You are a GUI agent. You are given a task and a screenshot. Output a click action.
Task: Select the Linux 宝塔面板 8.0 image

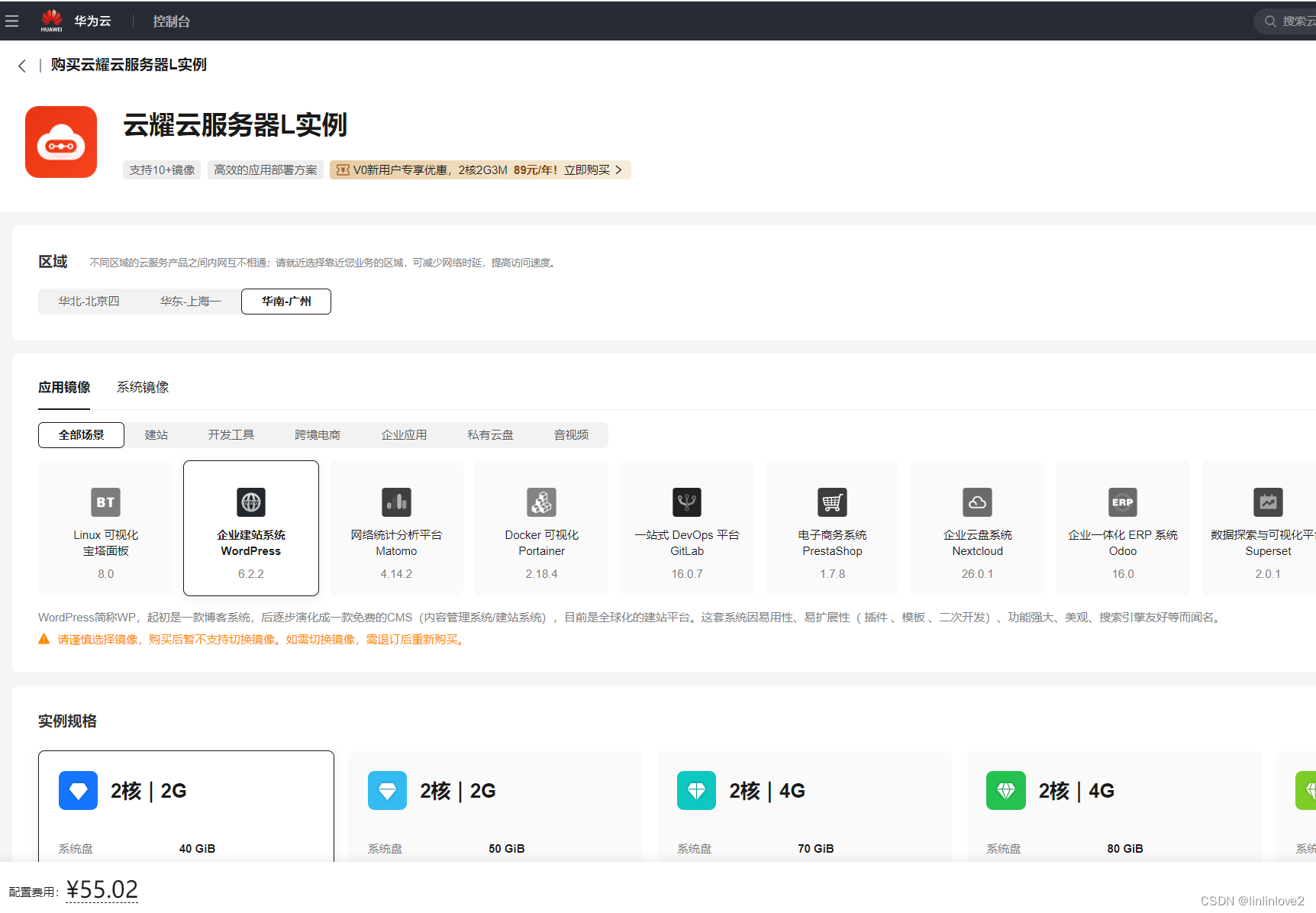pos(105,528)
